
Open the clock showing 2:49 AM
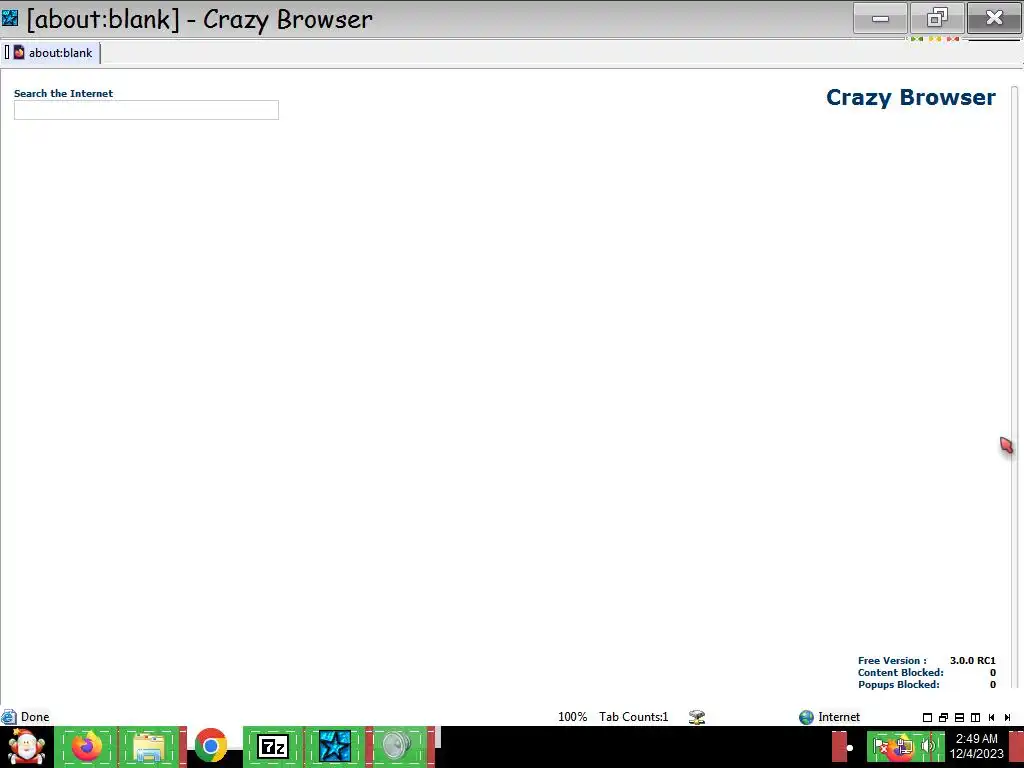(976, 746)
